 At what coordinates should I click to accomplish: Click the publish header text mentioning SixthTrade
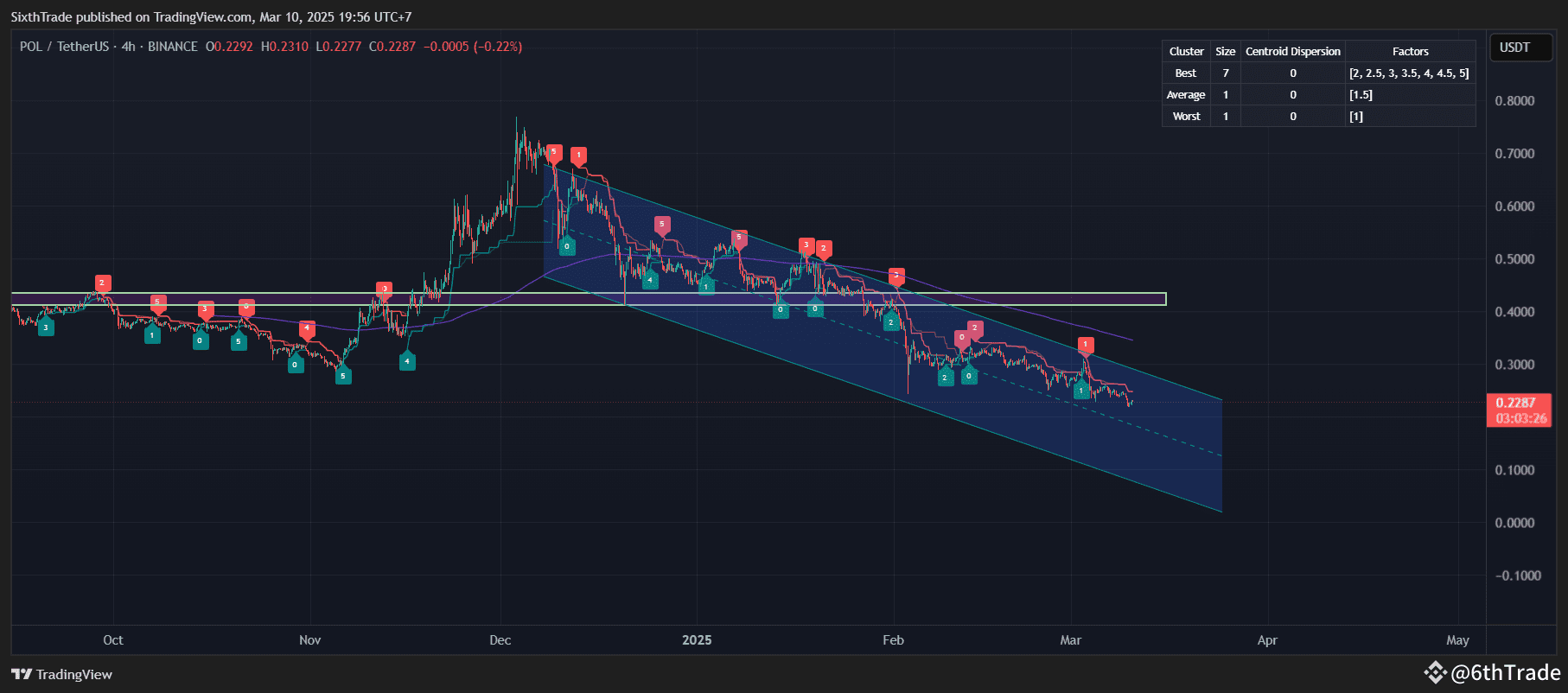211,16
